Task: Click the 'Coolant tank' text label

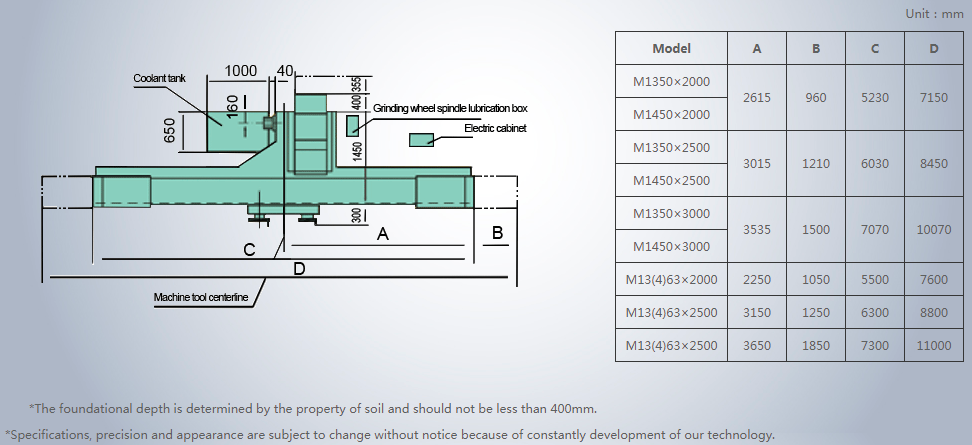Action: tap(160, 78)
